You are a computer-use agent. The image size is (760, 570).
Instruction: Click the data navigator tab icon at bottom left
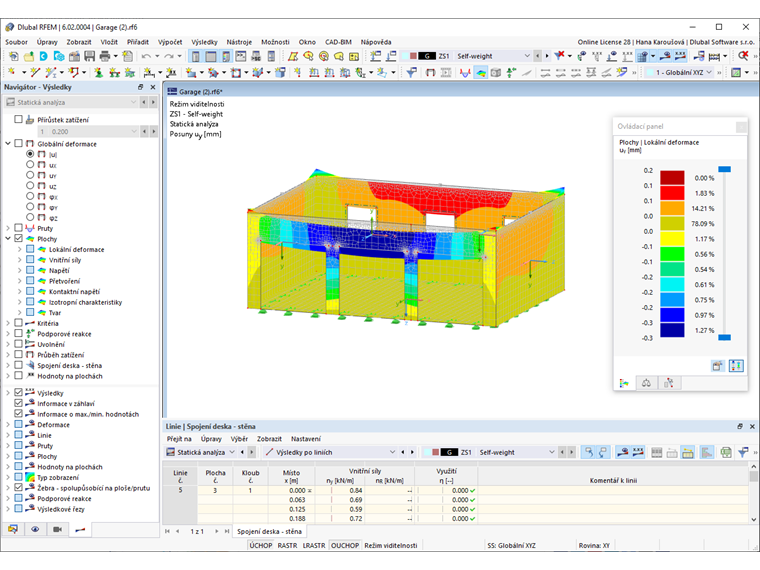13,529
